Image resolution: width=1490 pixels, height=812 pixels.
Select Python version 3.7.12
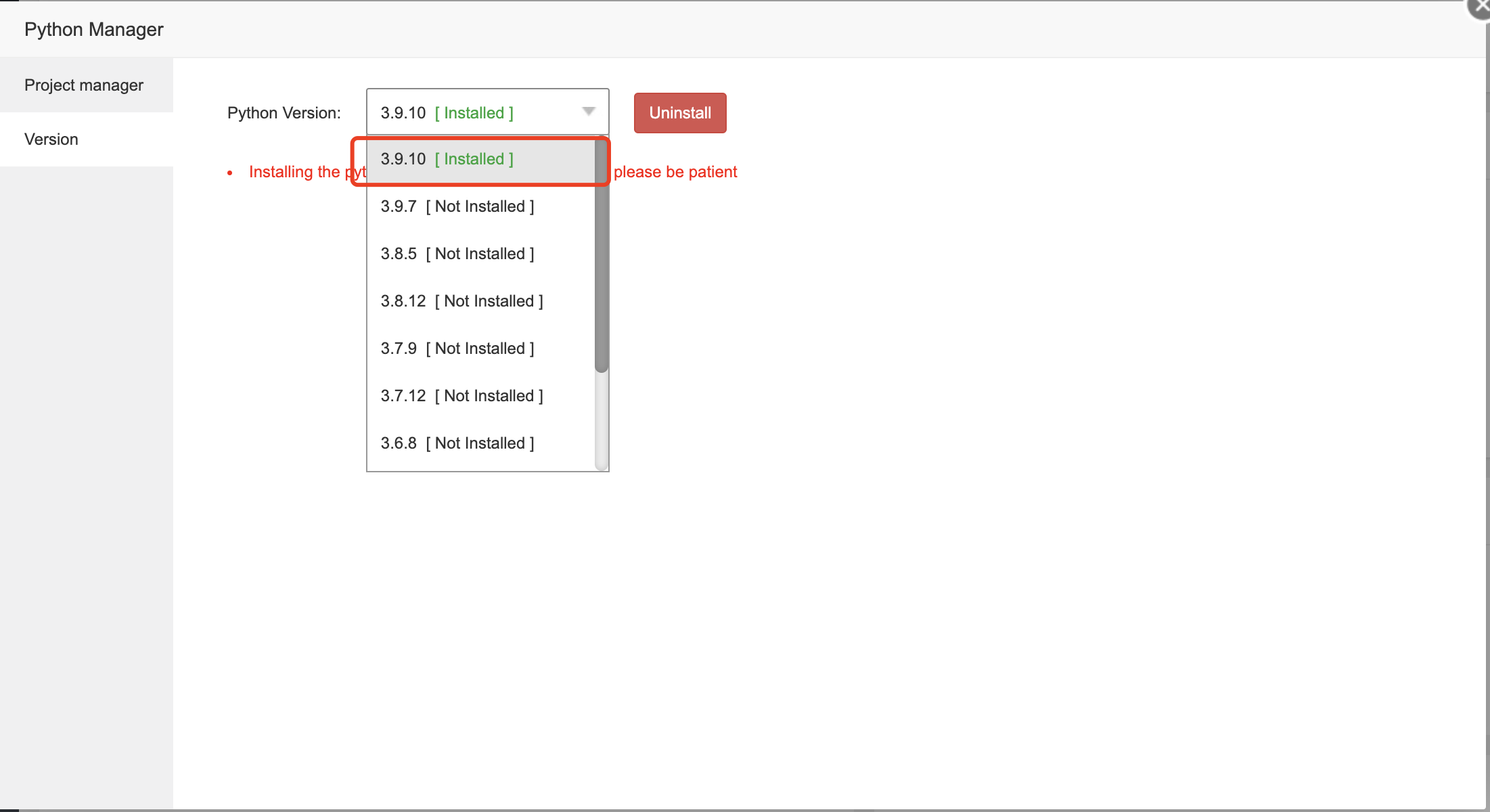coord(461,395)
